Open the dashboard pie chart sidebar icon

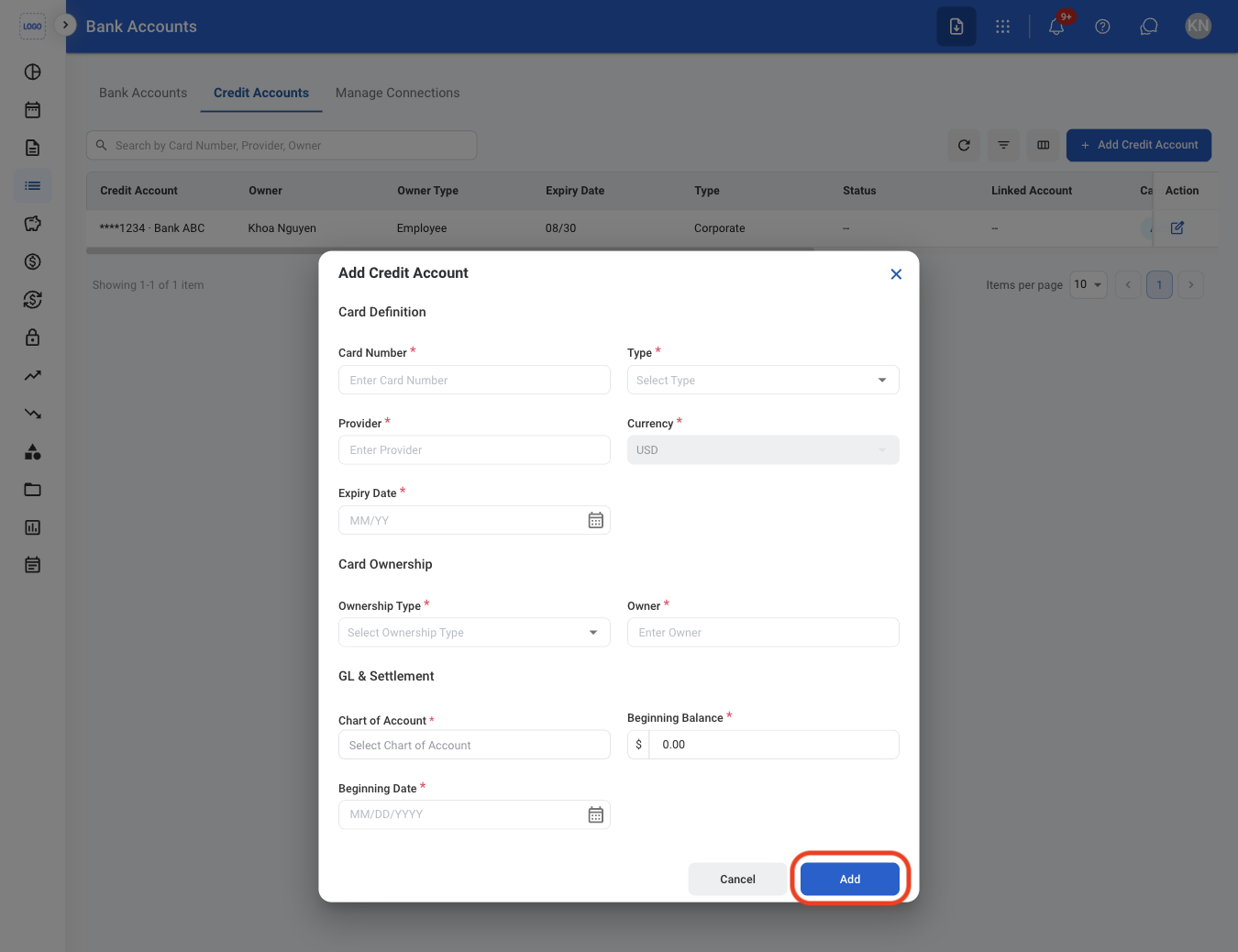point(32,72)
